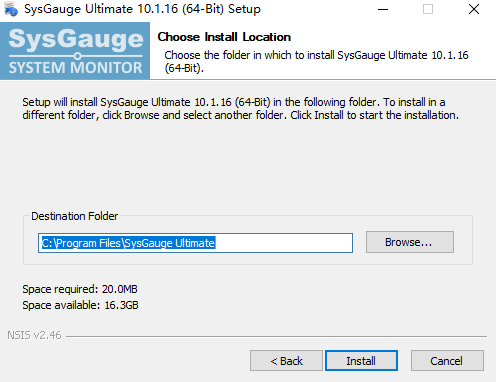Click the Destination Folder group label
Viewport: 496px width, 382px height.
(x=75, y=216)
